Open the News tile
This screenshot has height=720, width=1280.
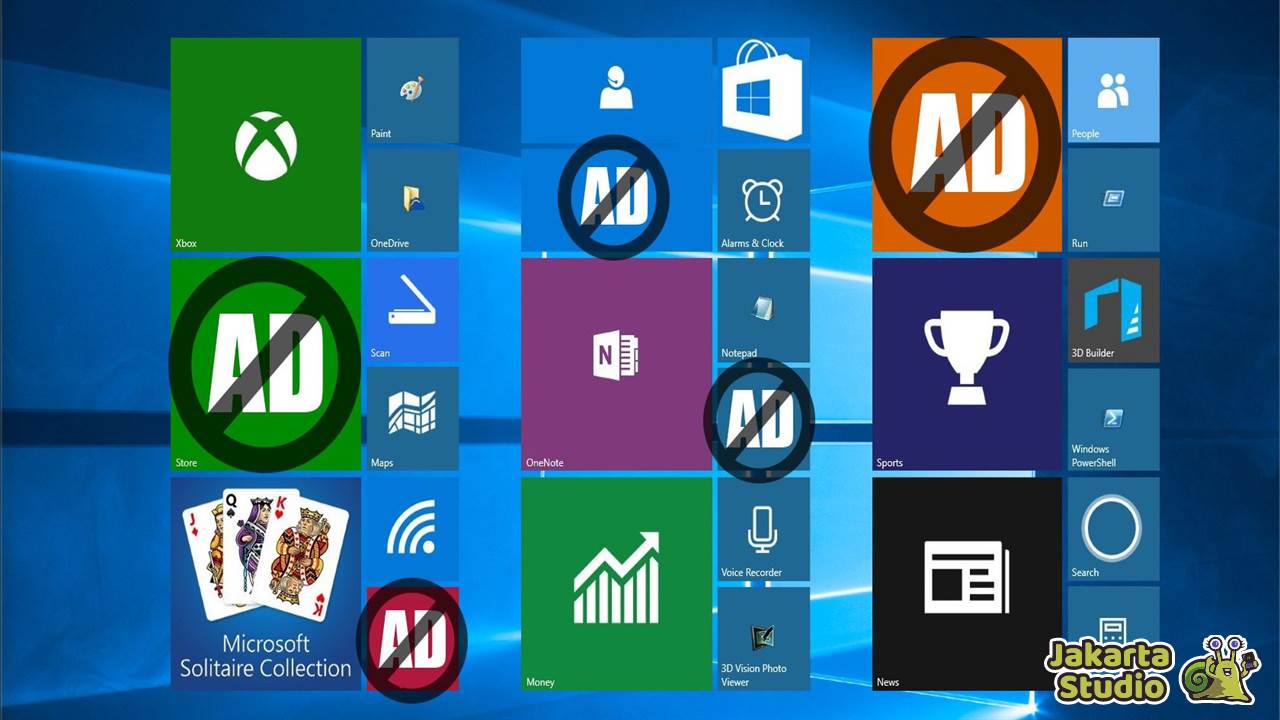[x=967, y=583]
